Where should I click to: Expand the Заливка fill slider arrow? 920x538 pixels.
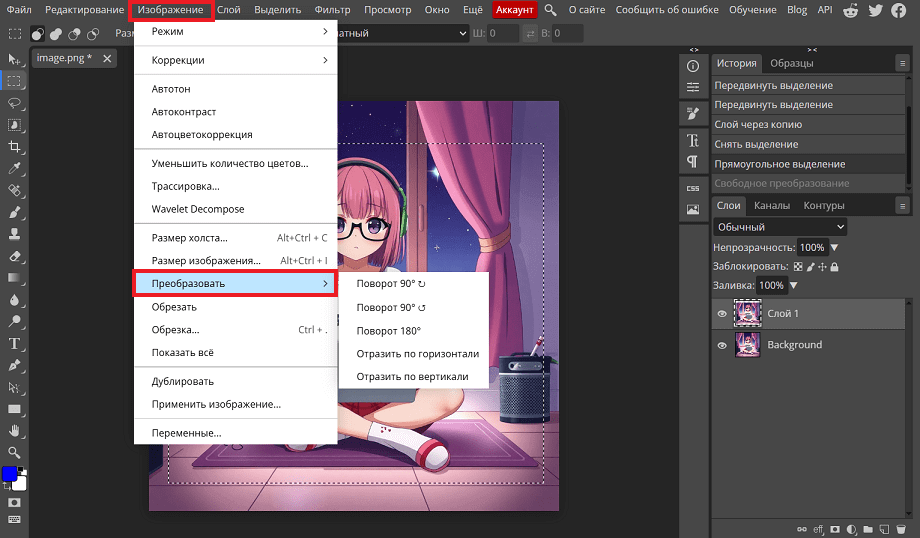coord(794,286)
